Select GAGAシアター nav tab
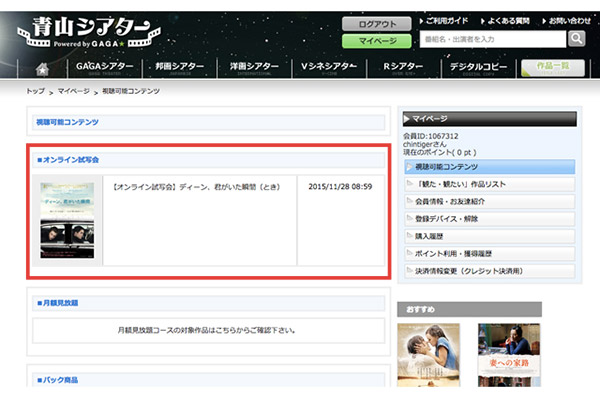The width and height of the screenshot is (600, 399). pyautogui.click(x=104, y=68)
